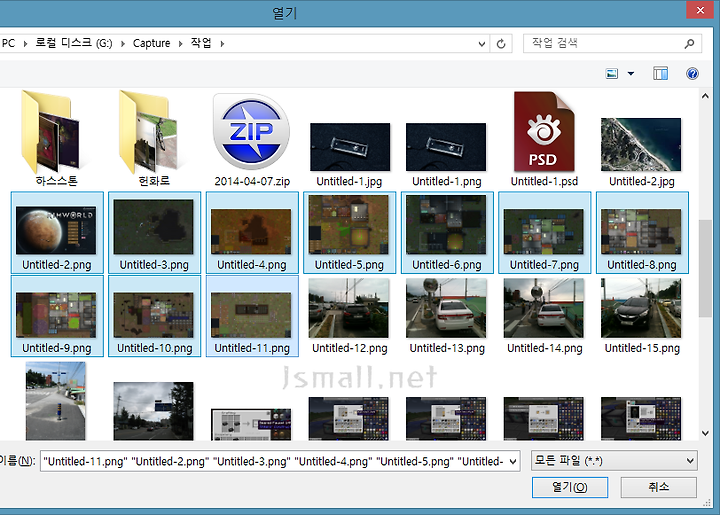The image size is (720, 515).
Task: Click the scrollbar up arrow
Action: [705, 96]
